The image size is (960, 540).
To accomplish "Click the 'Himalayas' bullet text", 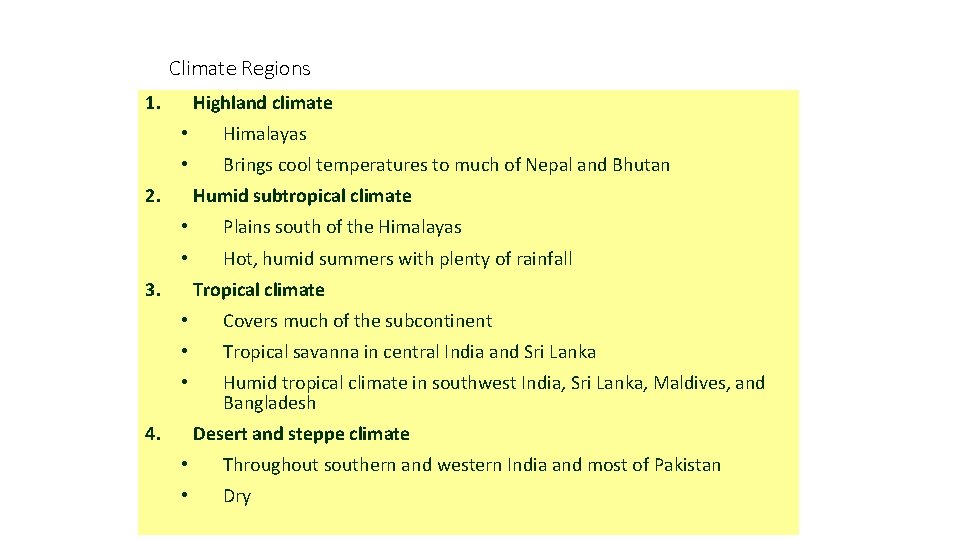I will pos(264,134).
